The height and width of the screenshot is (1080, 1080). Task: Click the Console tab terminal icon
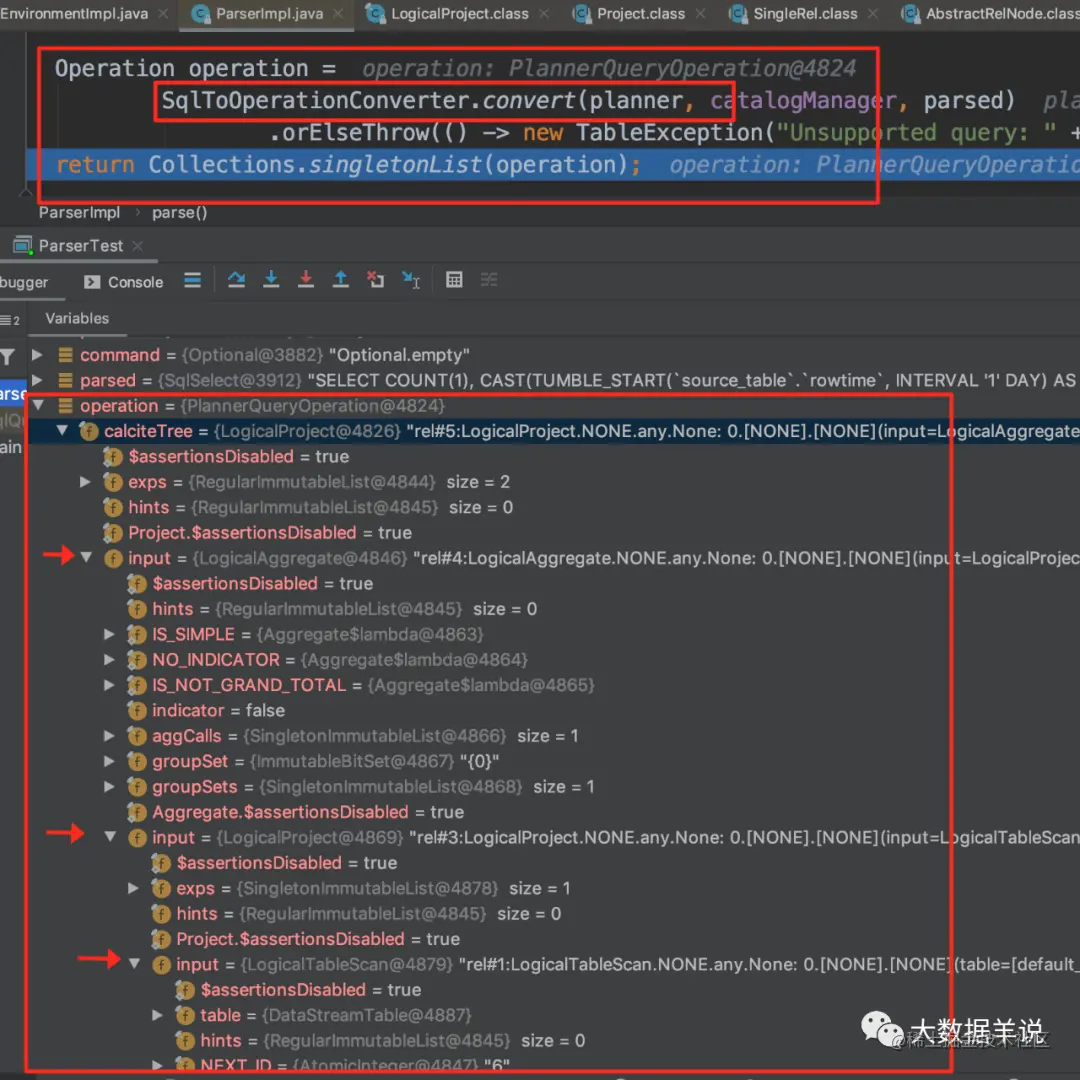(92, 282)
